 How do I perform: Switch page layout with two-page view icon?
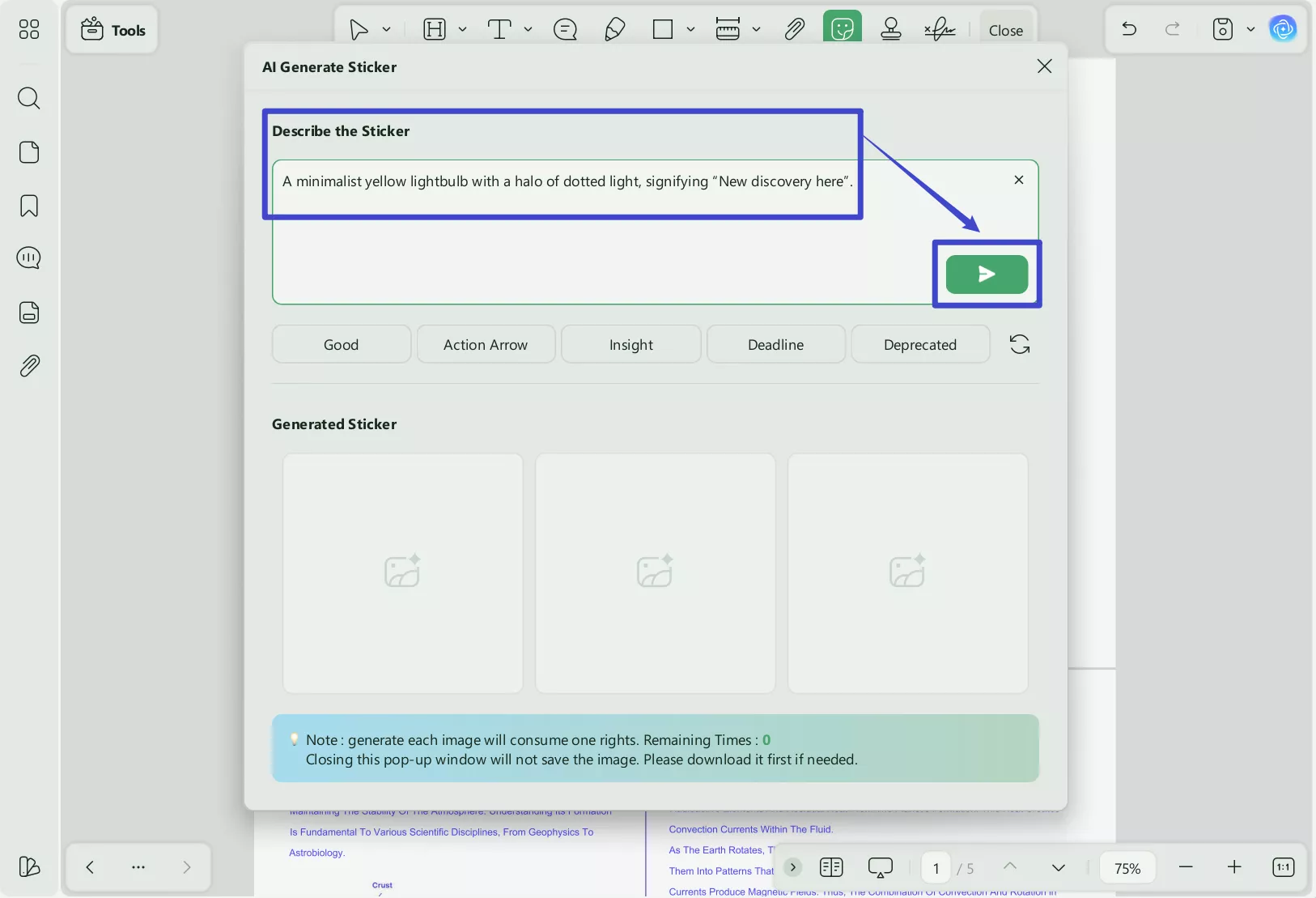[x=831, y=867]
